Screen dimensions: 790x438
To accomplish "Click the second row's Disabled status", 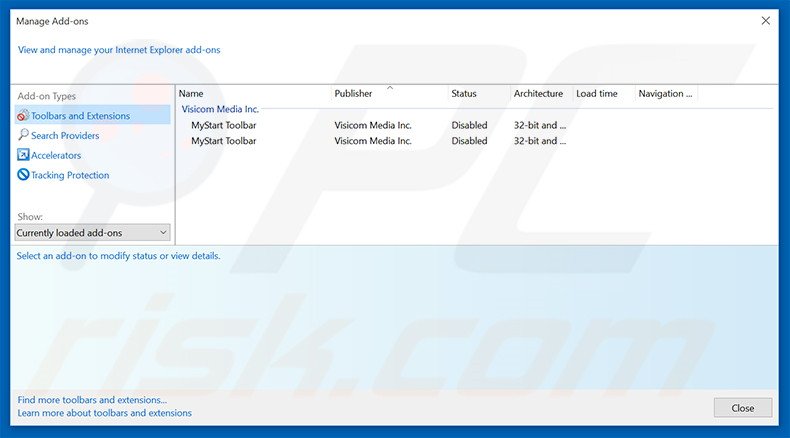I will coord(469,141).
